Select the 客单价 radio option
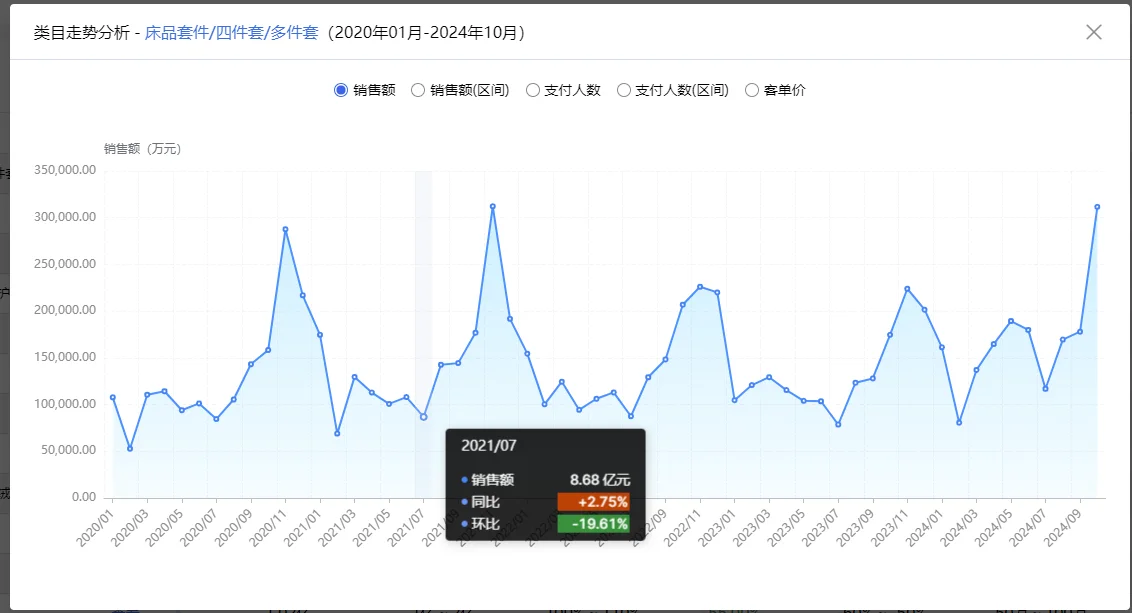The image size is (1132, 613). 775,90
